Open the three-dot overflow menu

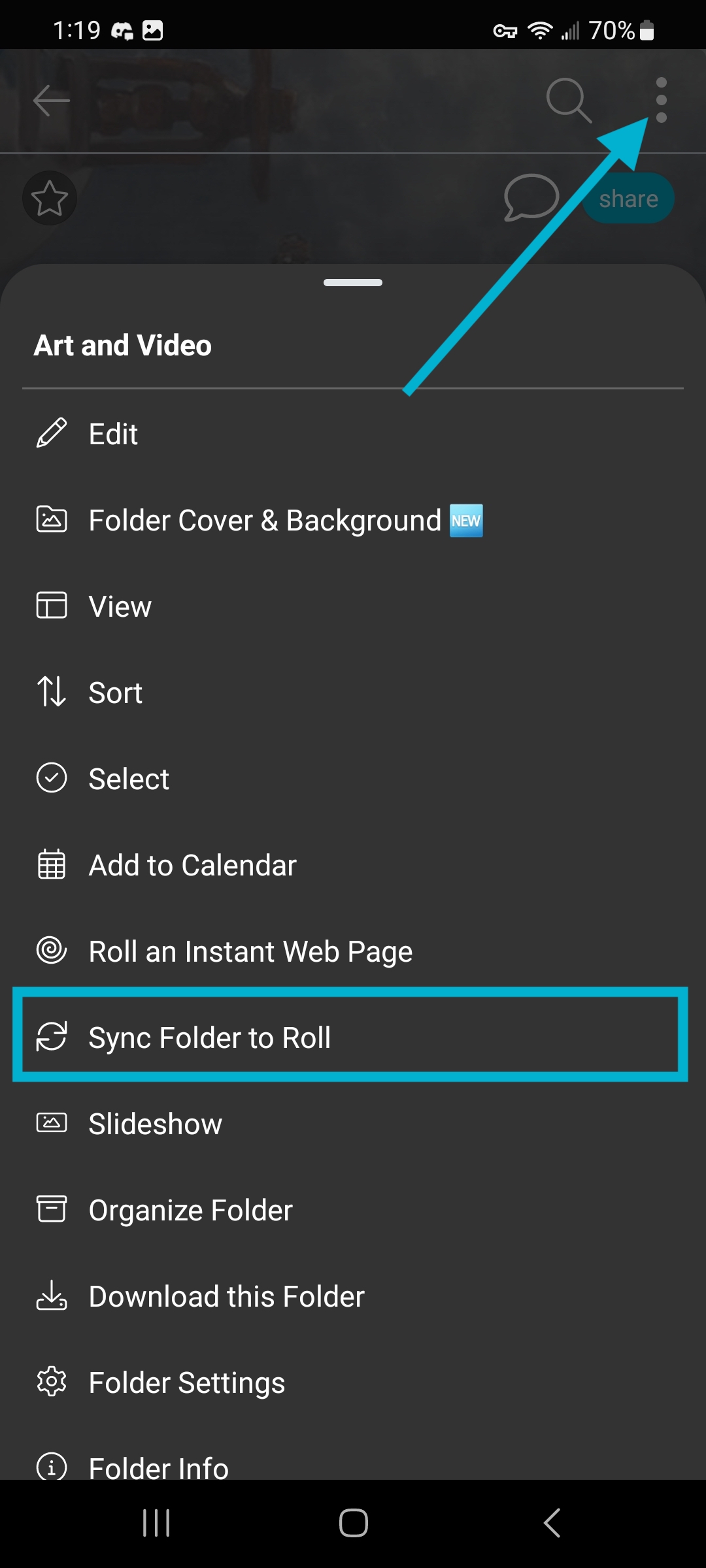[x=661, y=100]
